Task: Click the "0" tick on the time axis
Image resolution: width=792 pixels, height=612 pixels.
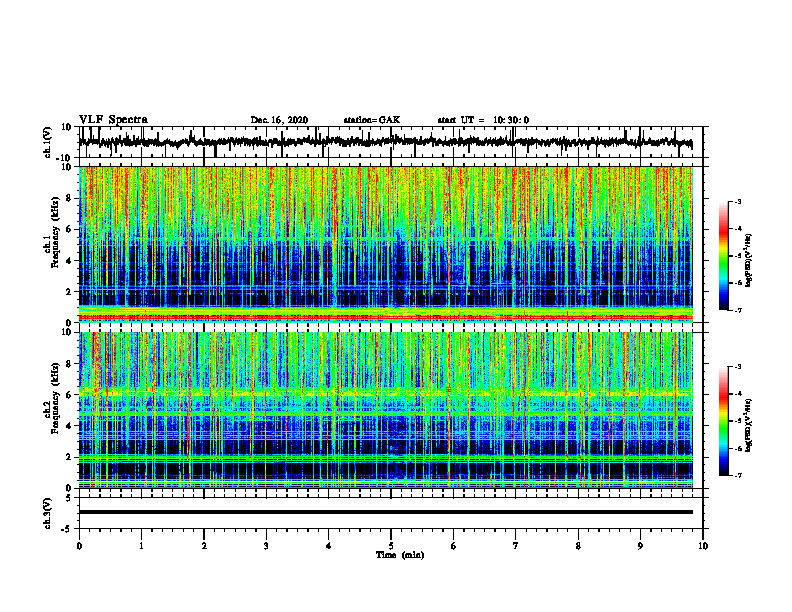Action: pos(79,546)
